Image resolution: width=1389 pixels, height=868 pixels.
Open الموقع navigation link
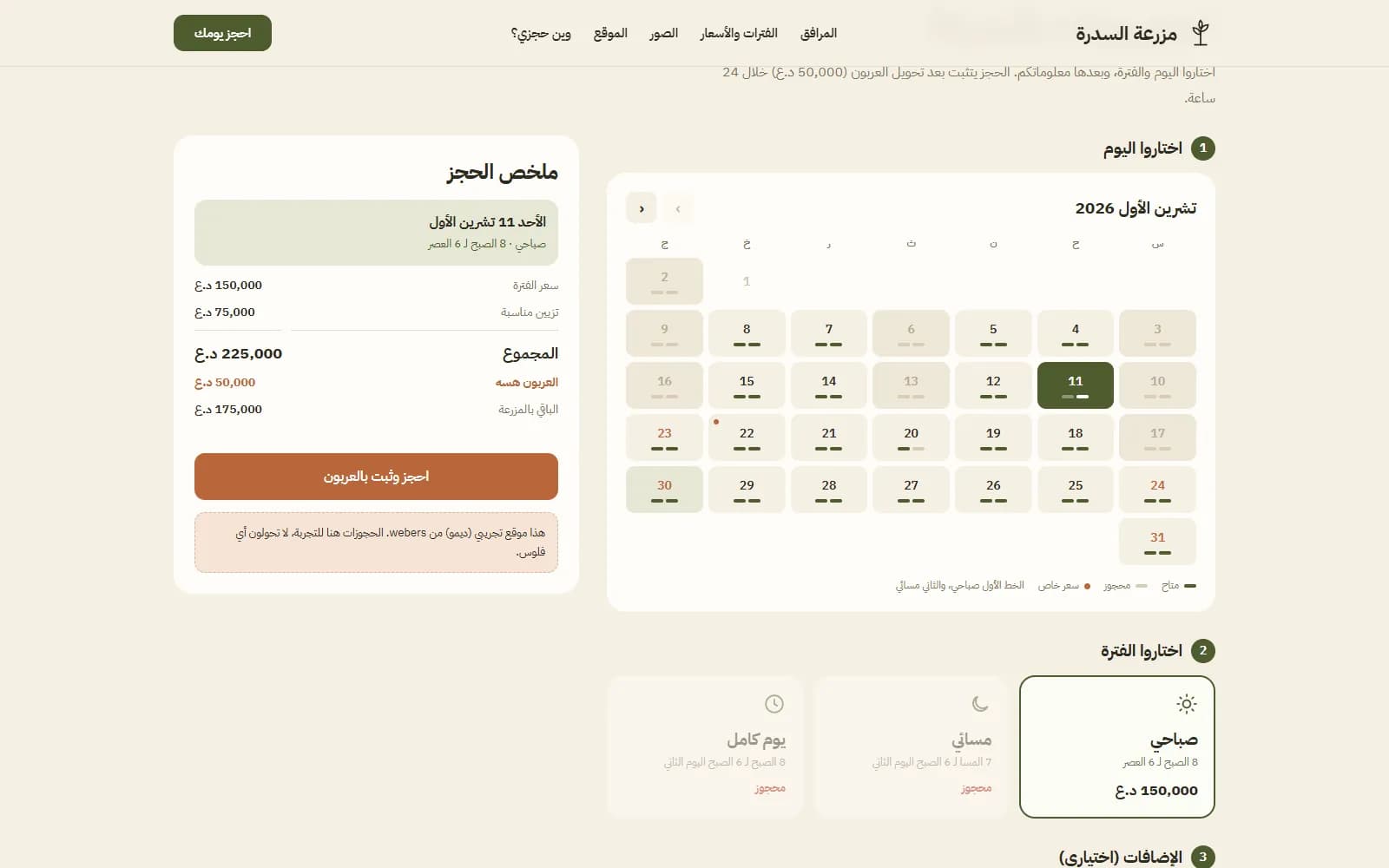[x=610, y=33]
